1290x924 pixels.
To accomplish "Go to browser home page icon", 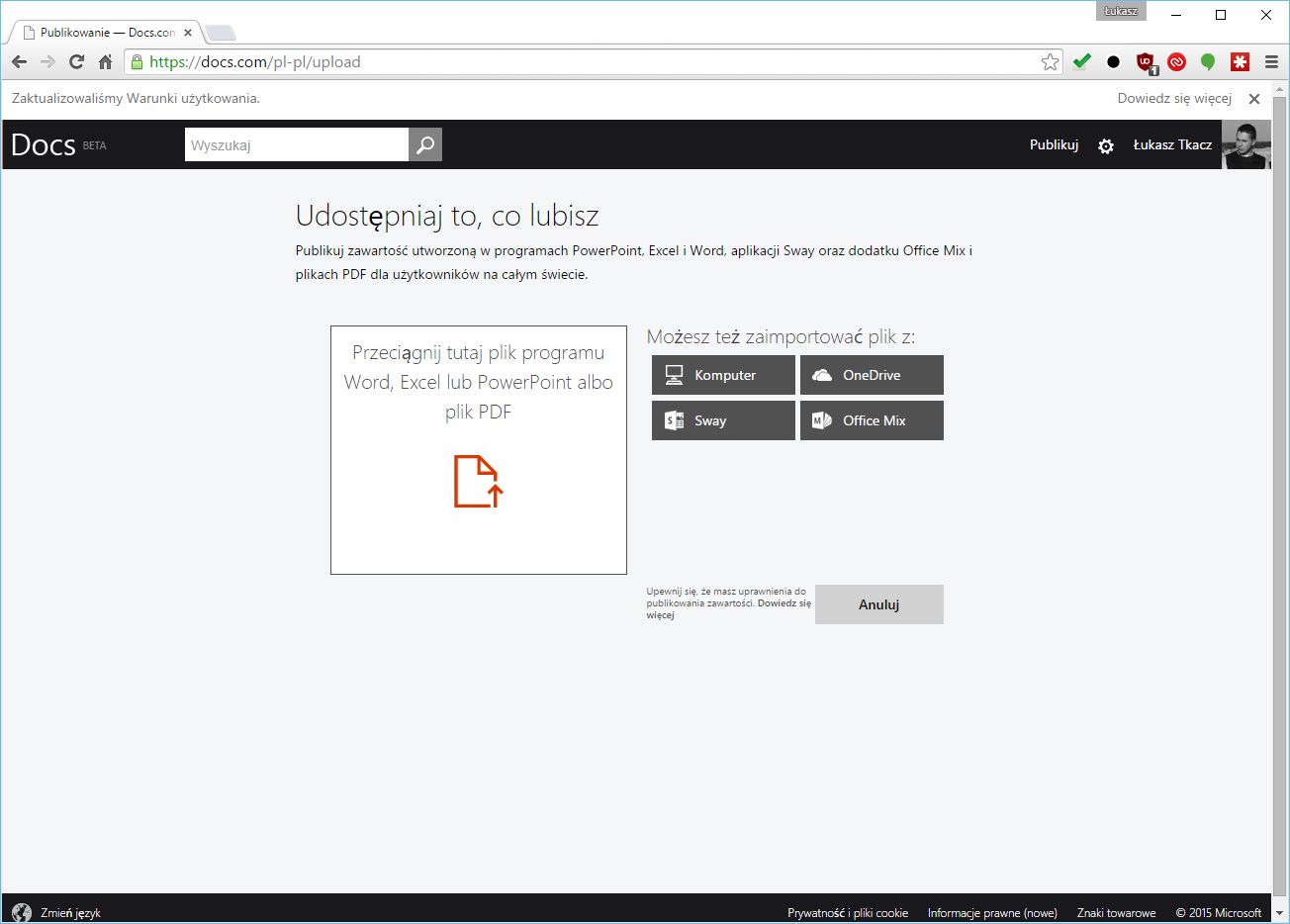I will [105, 61].
